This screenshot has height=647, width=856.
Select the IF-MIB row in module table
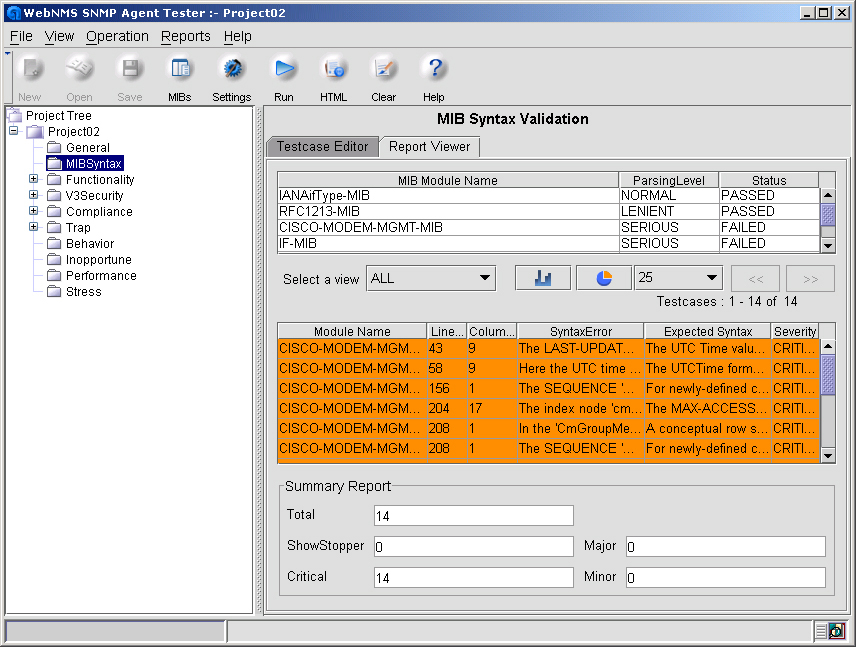coord(447,243)
